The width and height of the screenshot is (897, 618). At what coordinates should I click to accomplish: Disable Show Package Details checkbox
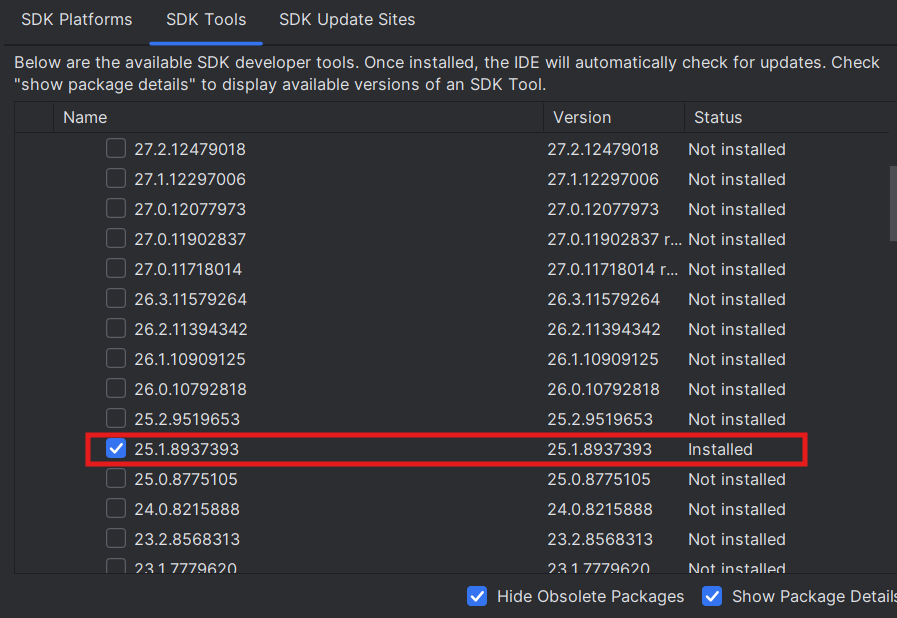click(712, 597)
